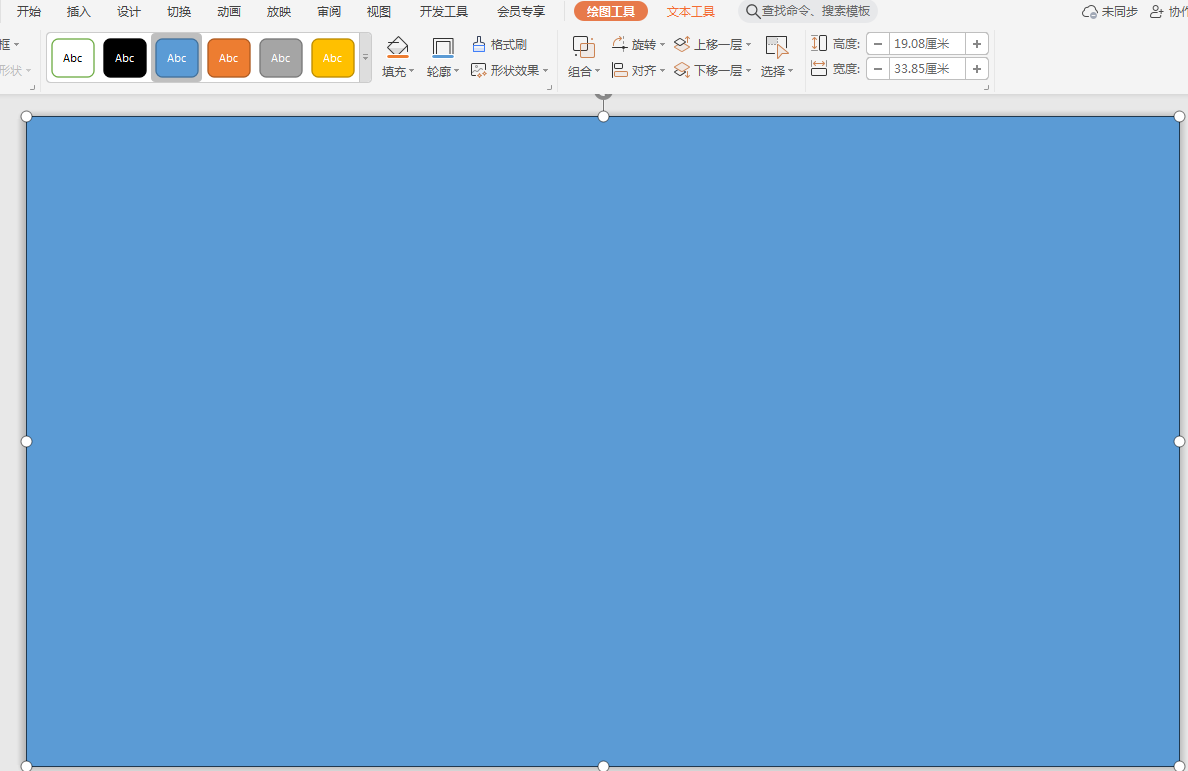This screenshot has height=771, width=1188.
Task: Click the 高度 height icon
Action: (819, 43)
